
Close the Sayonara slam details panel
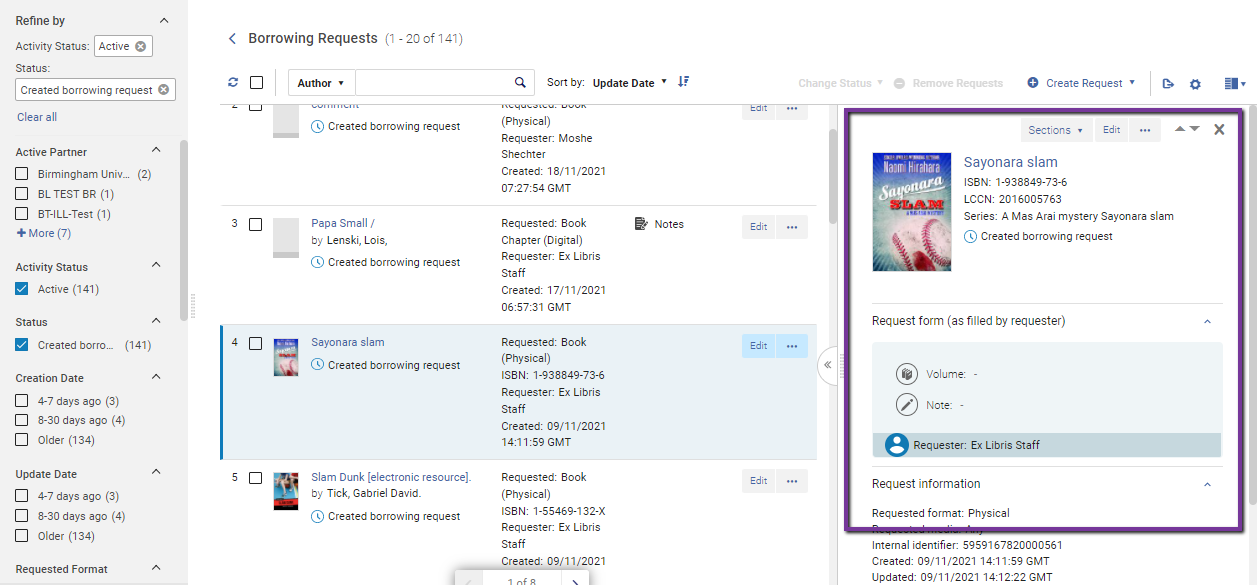(1219, 130)
